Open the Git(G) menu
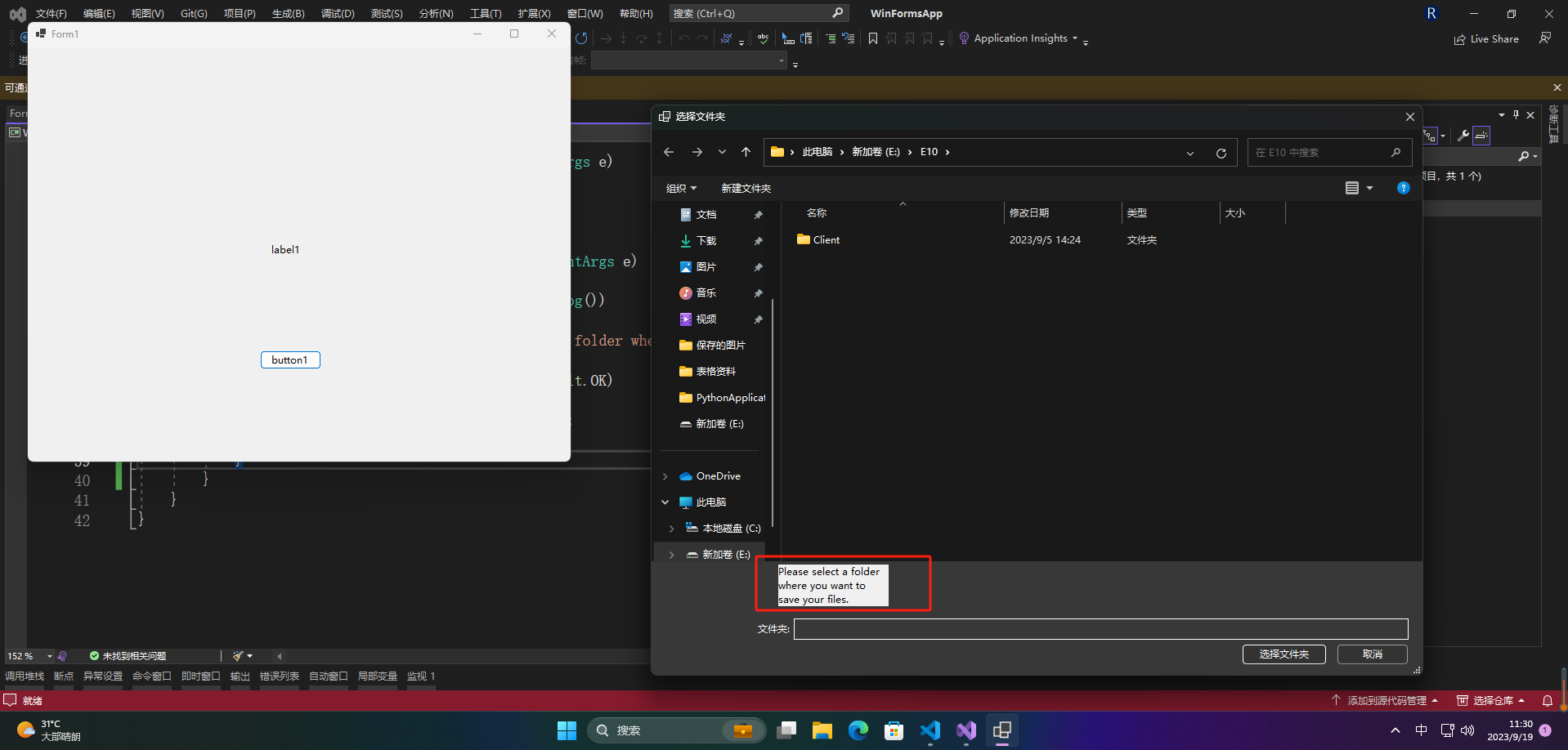This screenshot has width=1568, height=750. click(194, 14)
